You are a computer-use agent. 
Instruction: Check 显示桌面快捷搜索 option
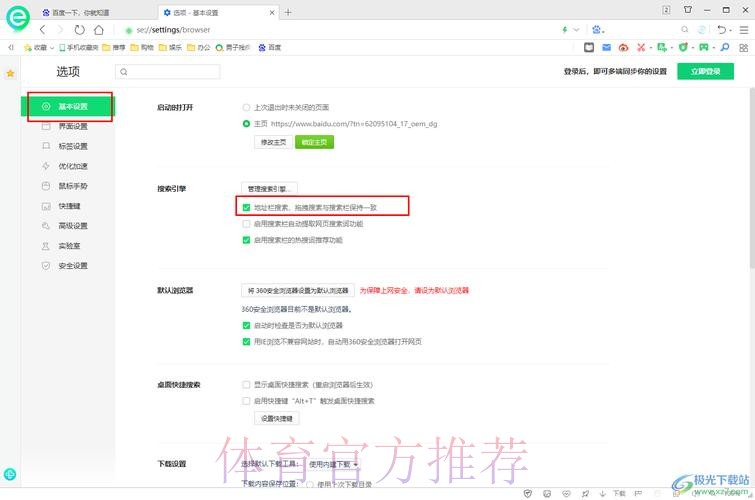point(246,384)
